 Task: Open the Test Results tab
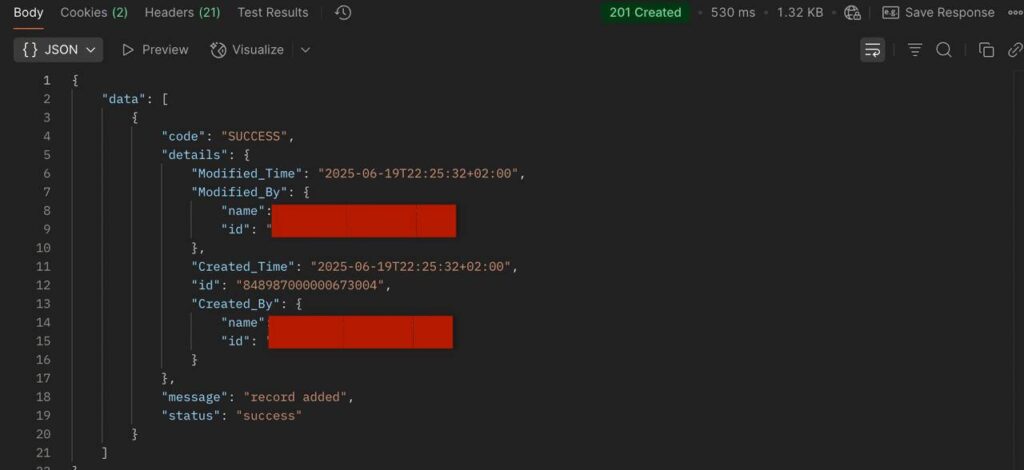pos(273,12)
